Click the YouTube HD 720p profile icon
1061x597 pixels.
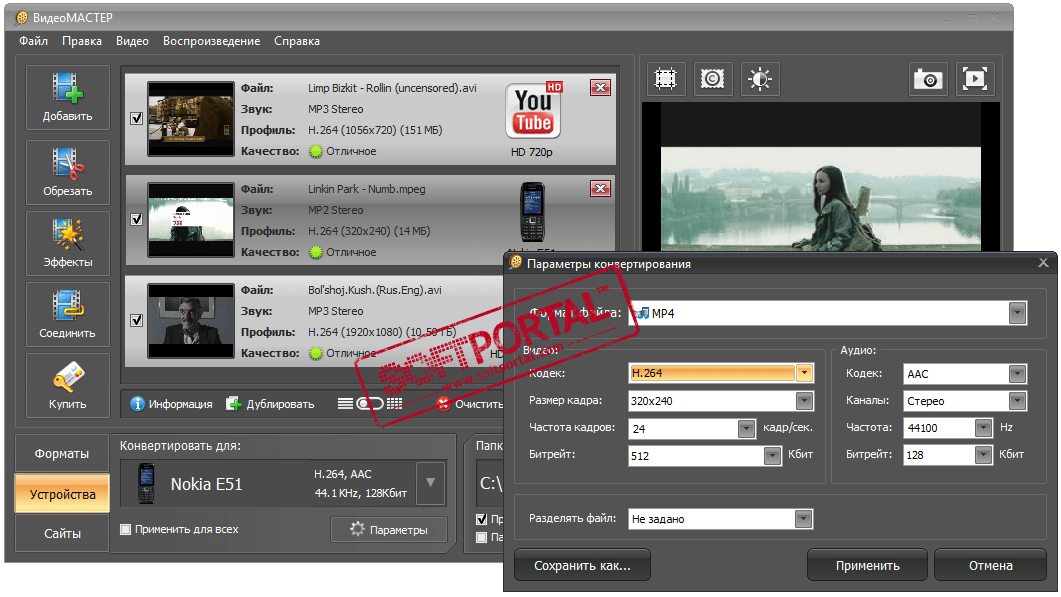pyautogui.click(x=533, y=112)
